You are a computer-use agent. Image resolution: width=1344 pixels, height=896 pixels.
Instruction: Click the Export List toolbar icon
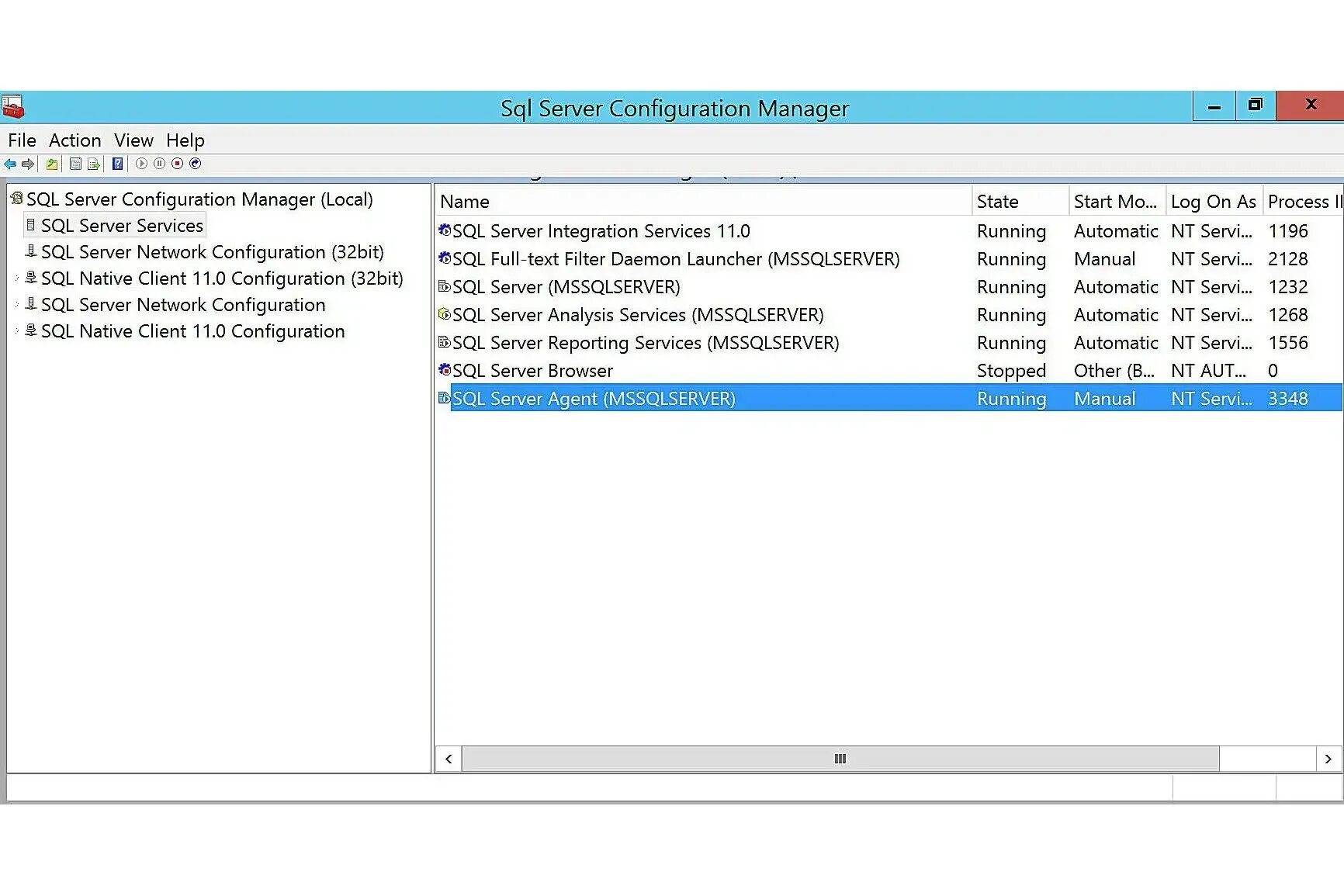pos(94,164)
